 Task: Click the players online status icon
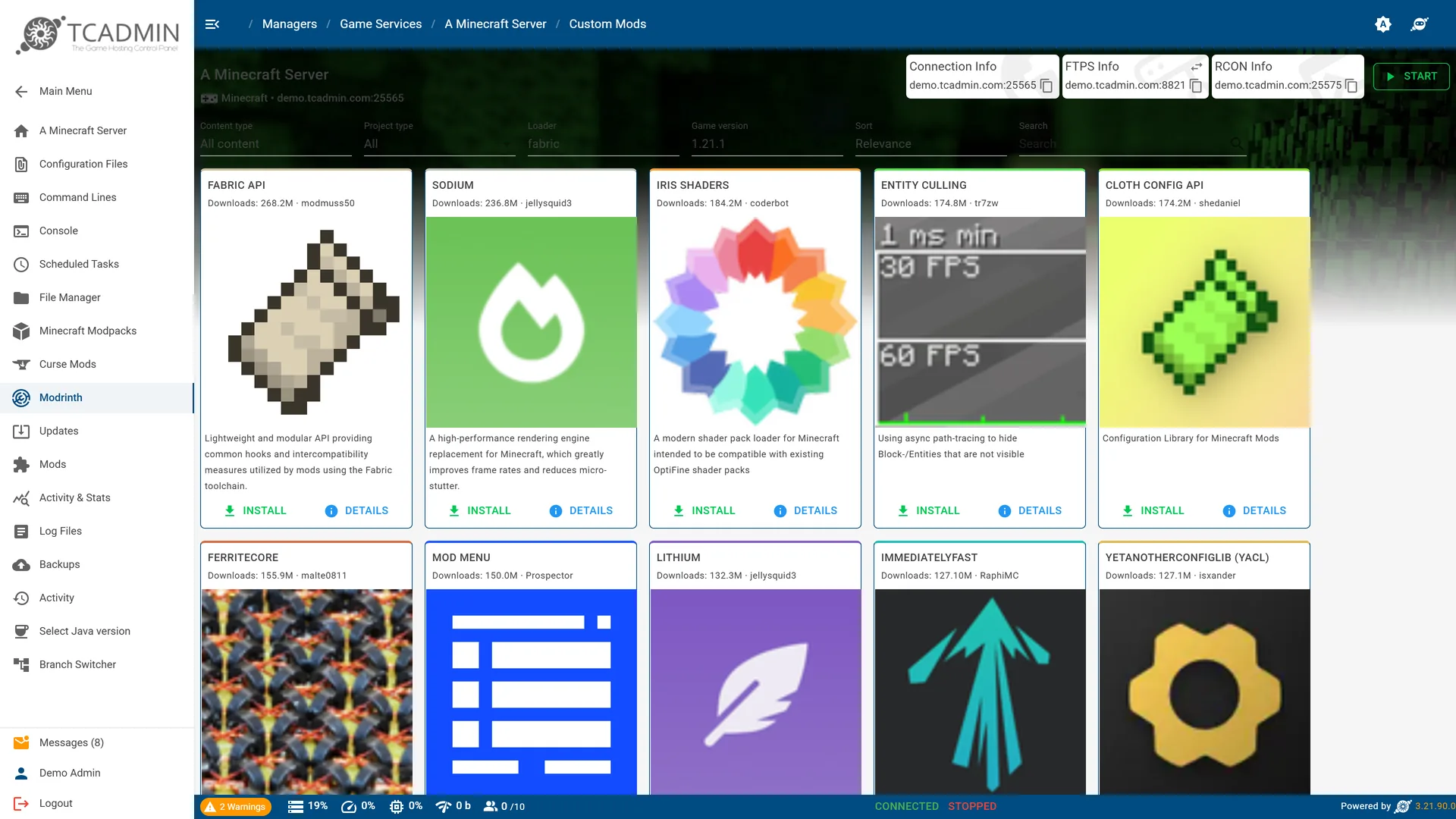click(x=491, y=806)
